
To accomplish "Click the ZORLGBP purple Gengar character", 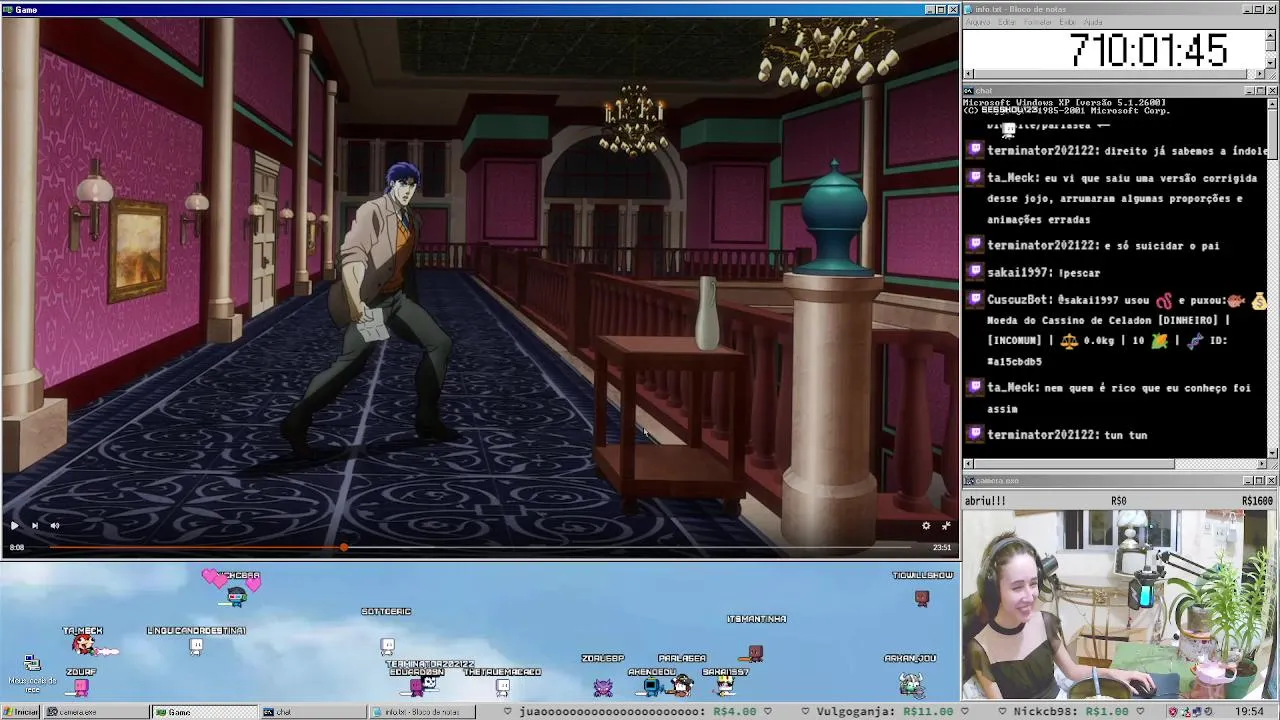I will coord(603,686).
